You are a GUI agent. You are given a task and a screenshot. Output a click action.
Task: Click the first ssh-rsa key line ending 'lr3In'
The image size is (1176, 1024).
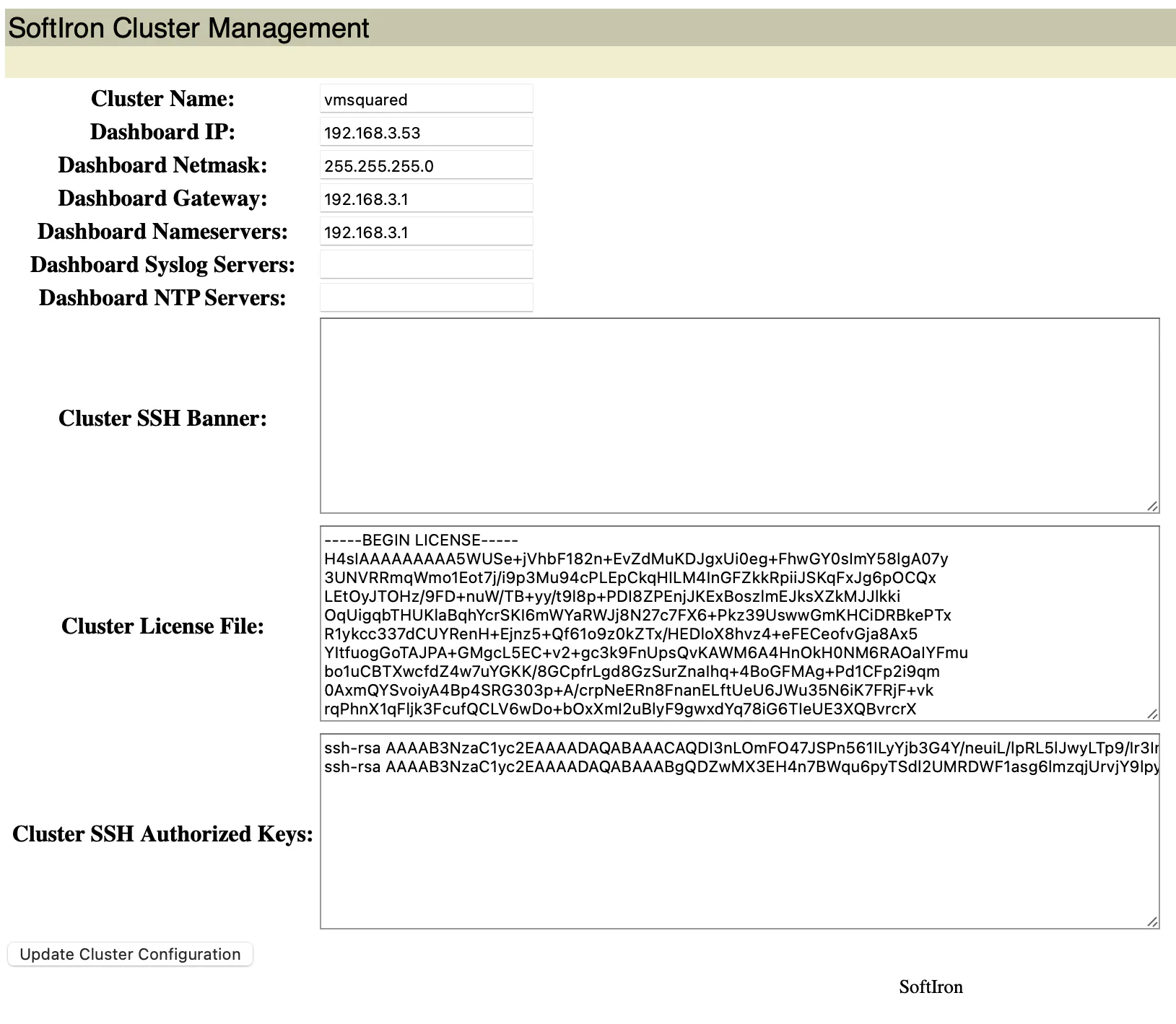741,748
